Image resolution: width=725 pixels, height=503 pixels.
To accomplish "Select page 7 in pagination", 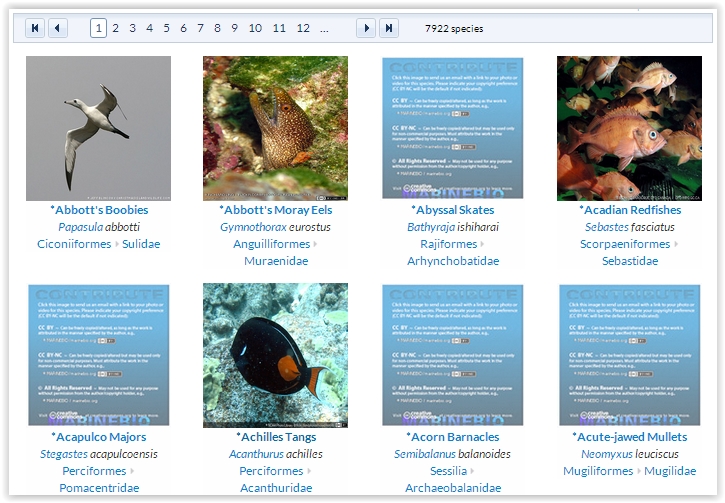I will point(201,28).
